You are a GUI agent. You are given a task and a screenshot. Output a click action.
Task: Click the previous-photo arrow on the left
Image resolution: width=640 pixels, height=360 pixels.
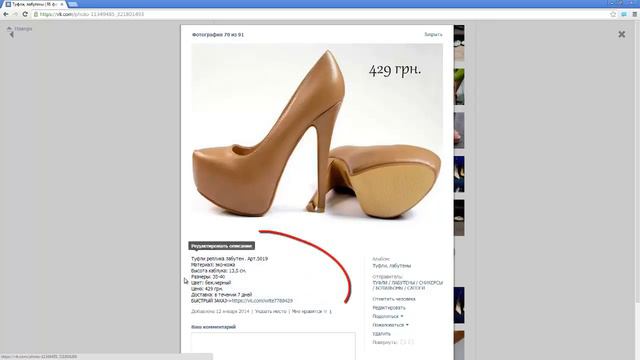pos(11,35)
